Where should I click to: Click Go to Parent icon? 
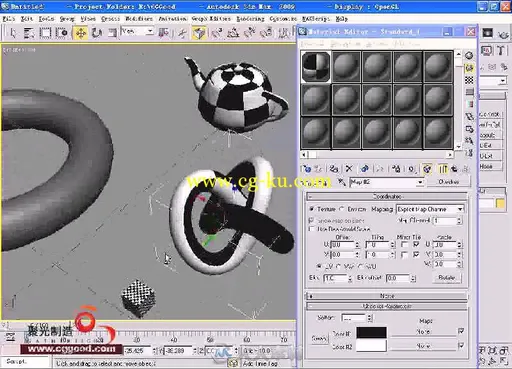pos(455,169)
